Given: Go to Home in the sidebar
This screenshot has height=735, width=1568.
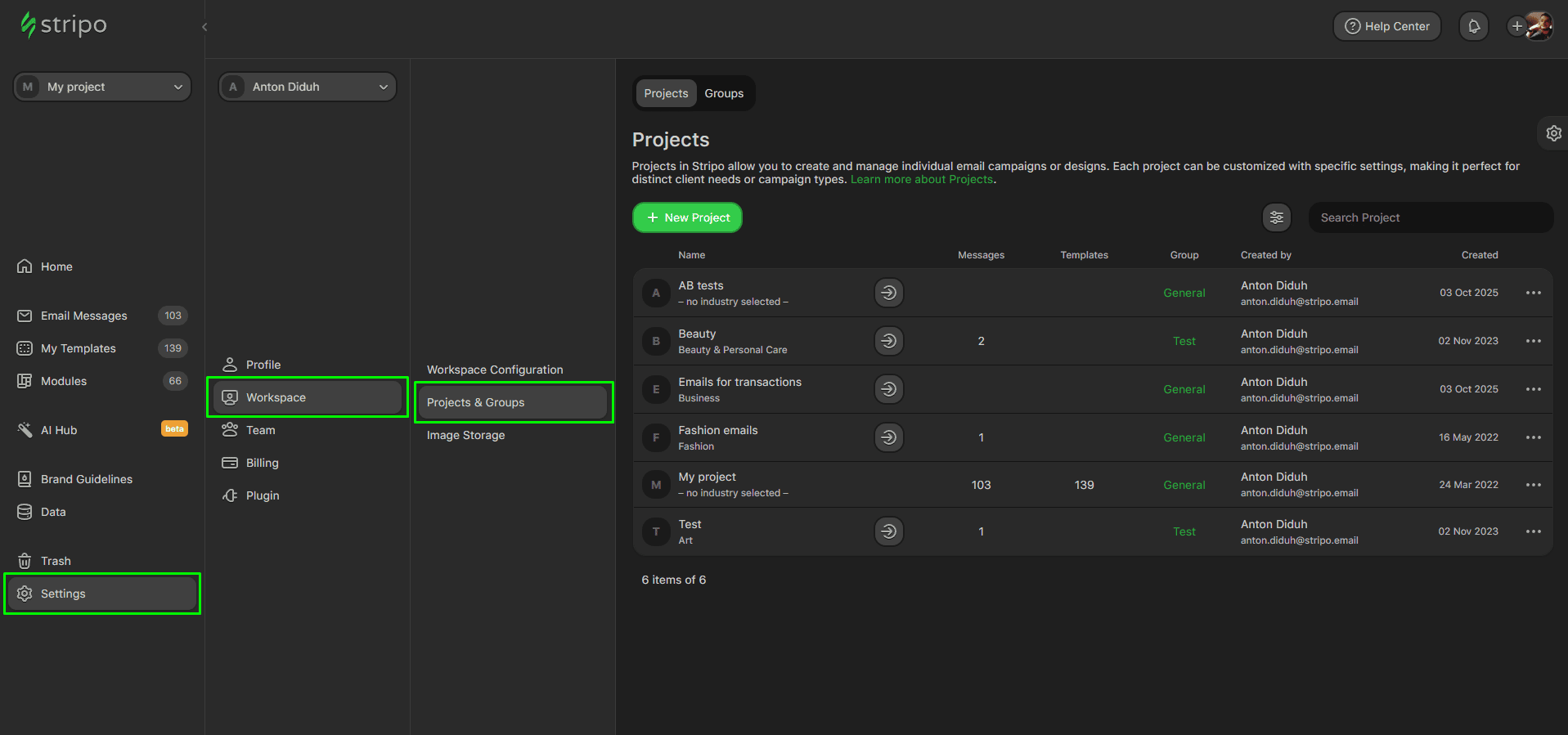Looking at the screenshot, I should point(102,267).
